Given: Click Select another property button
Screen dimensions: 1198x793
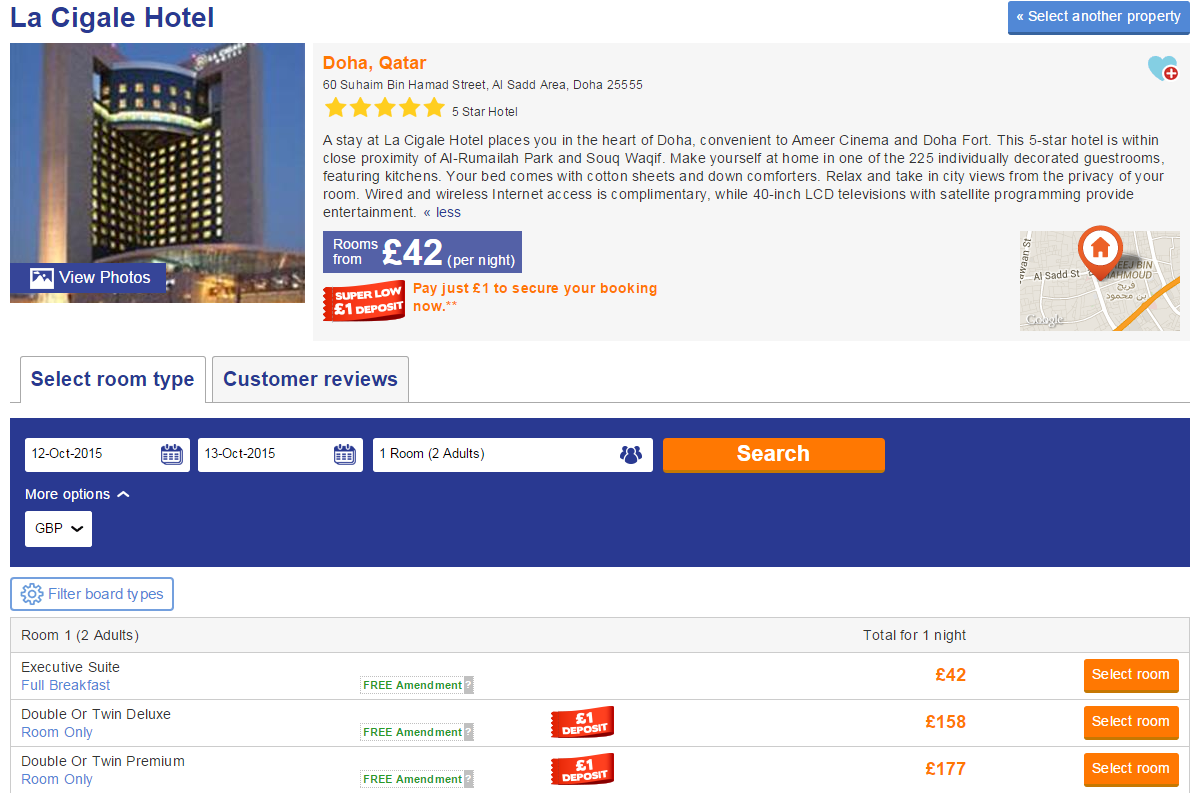Looking at the screenshot, I should pyautogui.click(x=1098, y=18).
